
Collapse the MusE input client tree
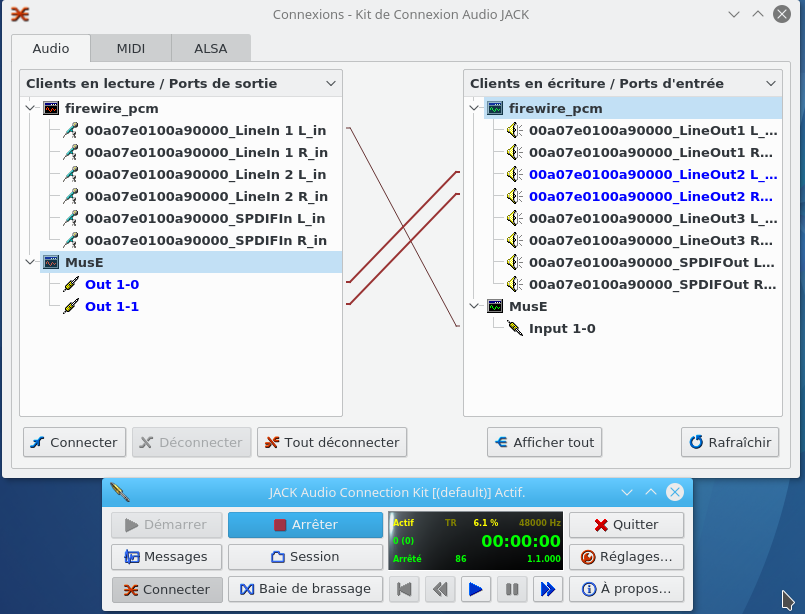pyautogui.click(x=474, y=306)
